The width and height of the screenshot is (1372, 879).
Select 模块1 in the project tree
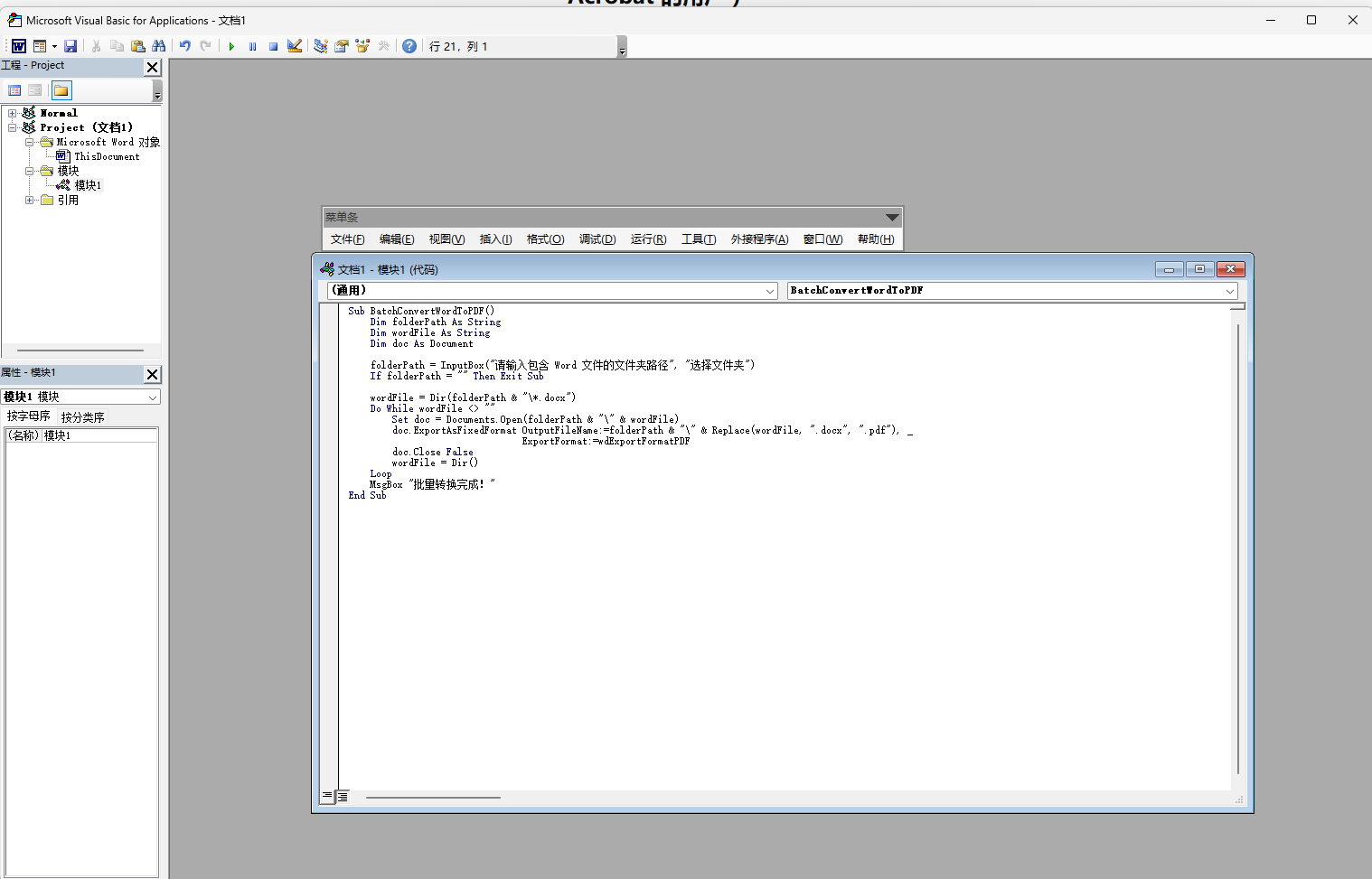pos(88,185)
